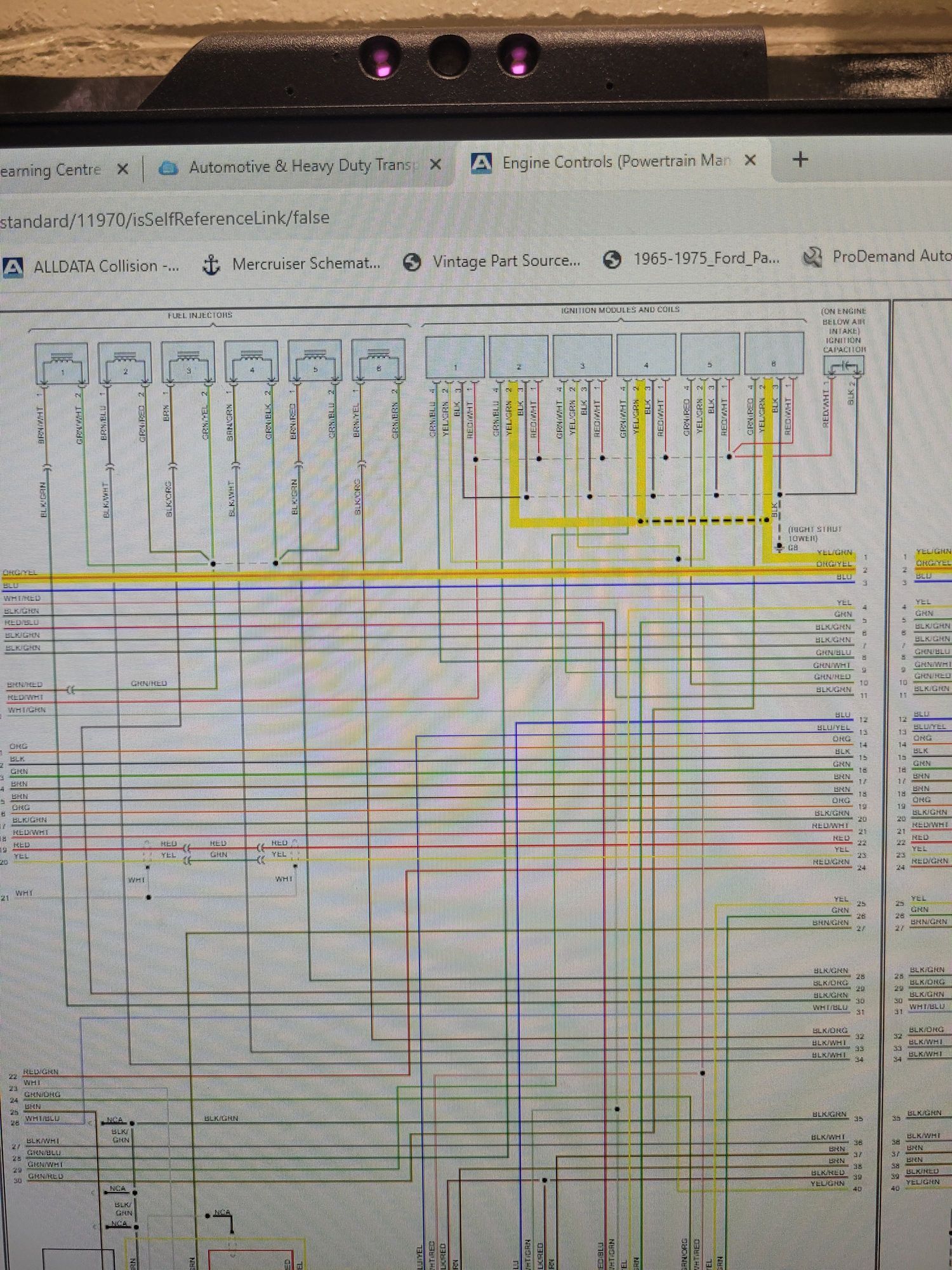Close the Learning Centre tab
This screenshot has height=1270, width=952.
pyautogui.click(x=122, y=169)
